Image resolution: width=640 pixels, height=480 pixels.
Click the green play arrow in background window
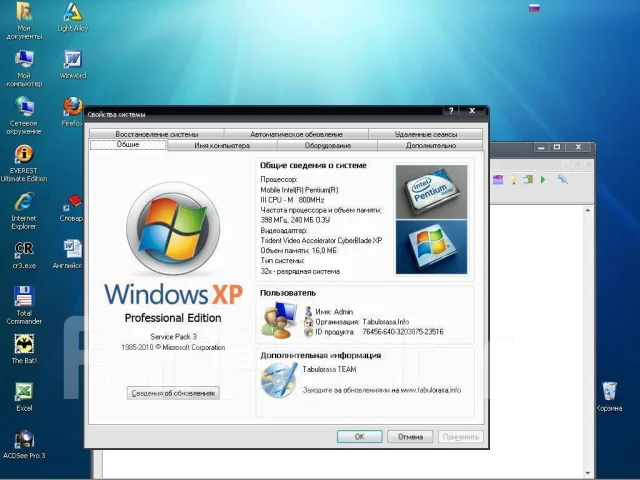click(x=543, y=180)
